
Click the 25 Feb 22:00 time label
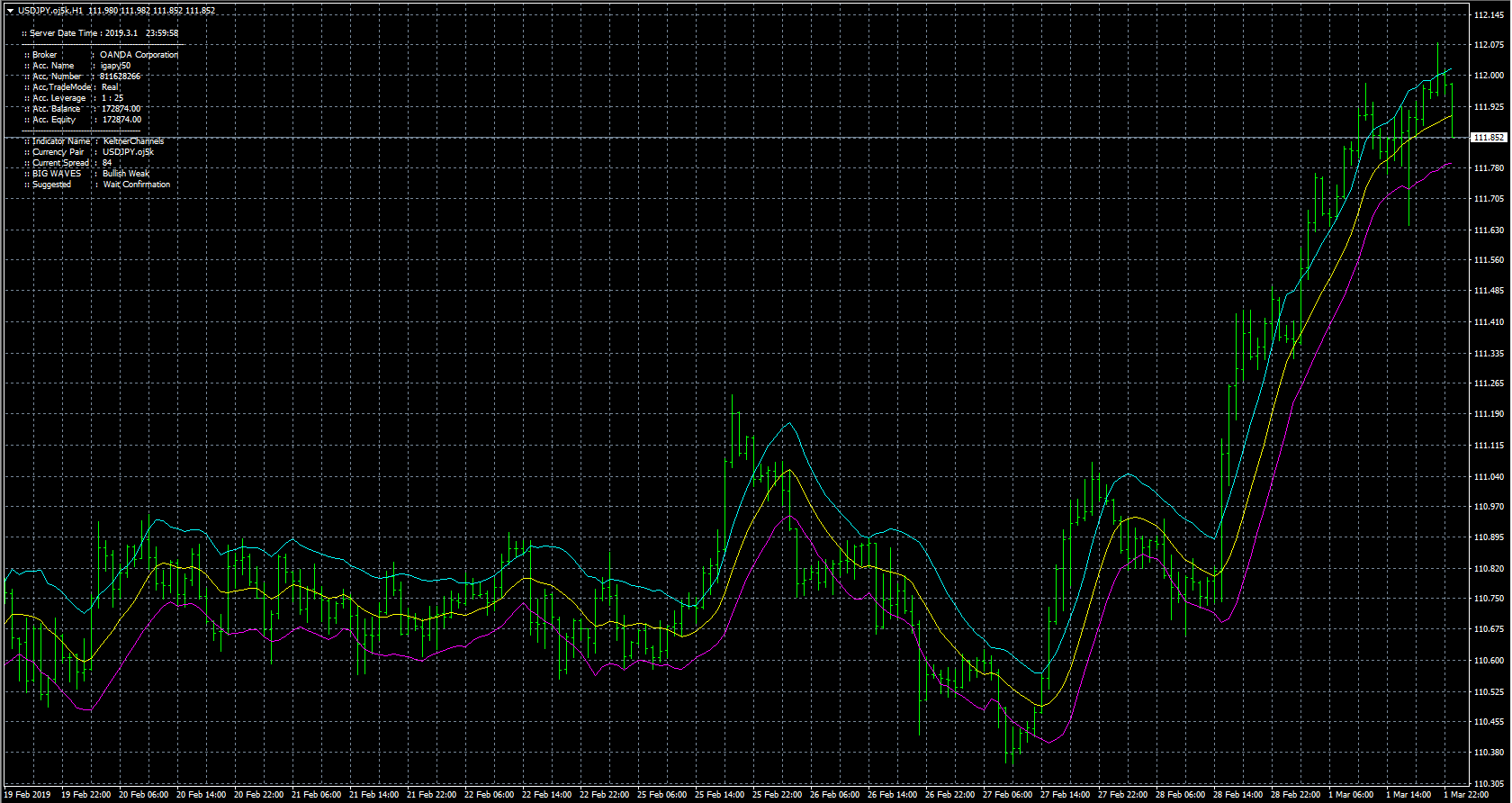(778, 795)
